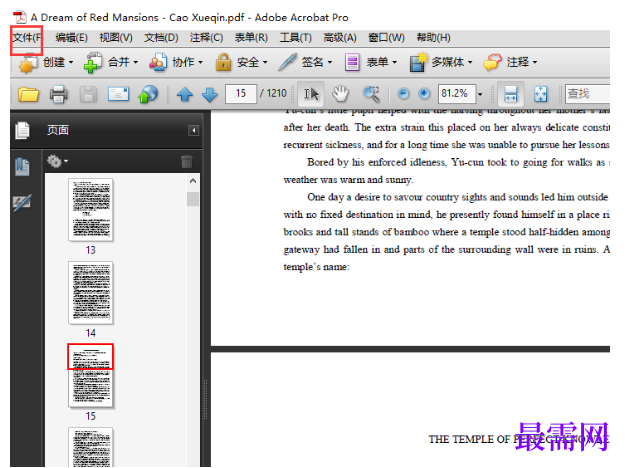Click the 合并 combine files icon
627x468 pixels.
[x=93, y=63]
